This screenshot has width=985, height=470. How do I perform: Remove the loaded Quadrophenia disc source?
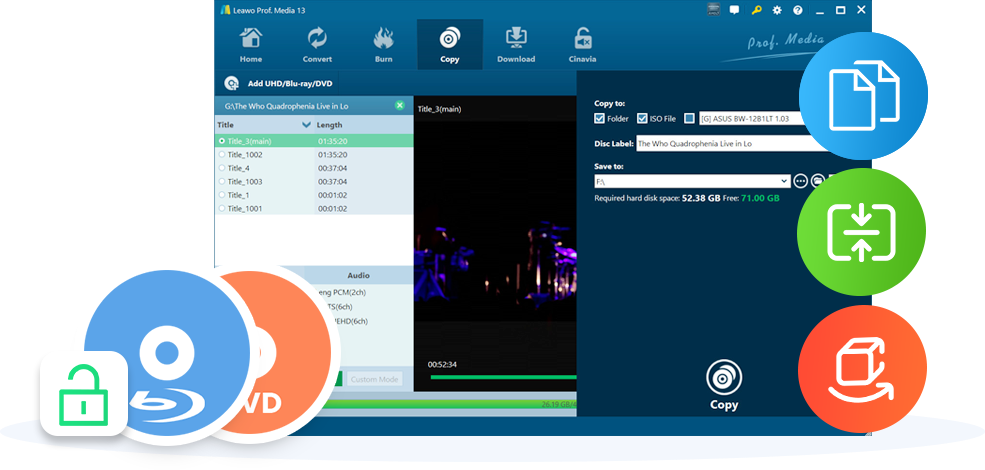coord(400,106)
